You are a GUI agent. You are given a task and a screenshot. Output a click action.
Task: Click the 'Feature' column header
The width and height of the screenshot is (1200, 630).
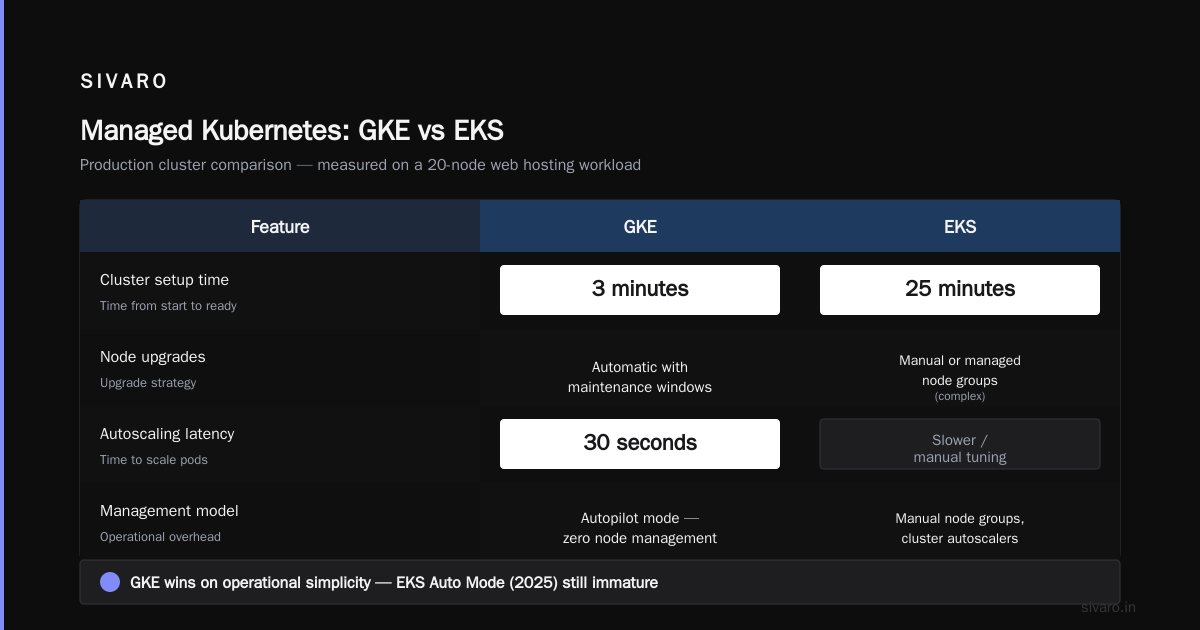[x=280, y=227]
